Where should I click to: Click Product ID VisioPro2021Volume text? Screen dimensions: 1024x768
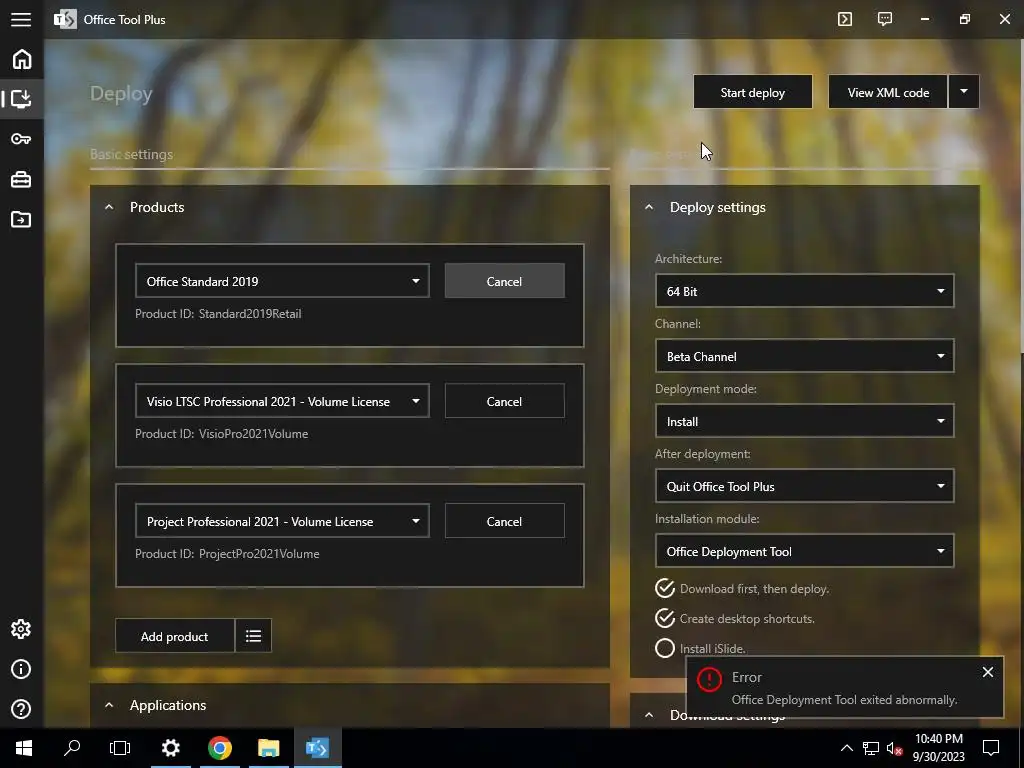coord(221,434)
